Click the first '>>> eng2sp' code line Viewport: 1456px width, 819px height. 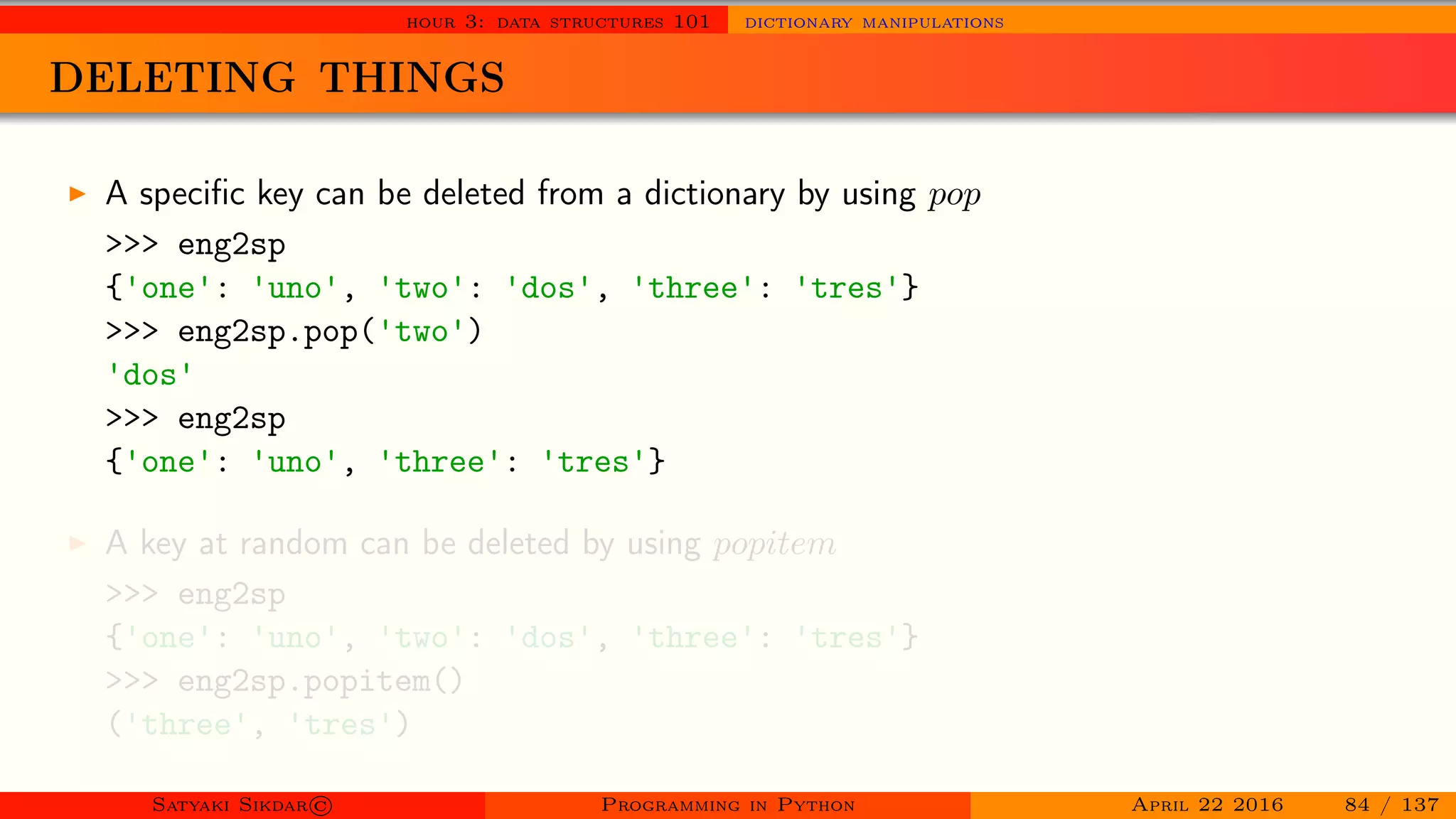pyautogui.click(x=196, y=245)
